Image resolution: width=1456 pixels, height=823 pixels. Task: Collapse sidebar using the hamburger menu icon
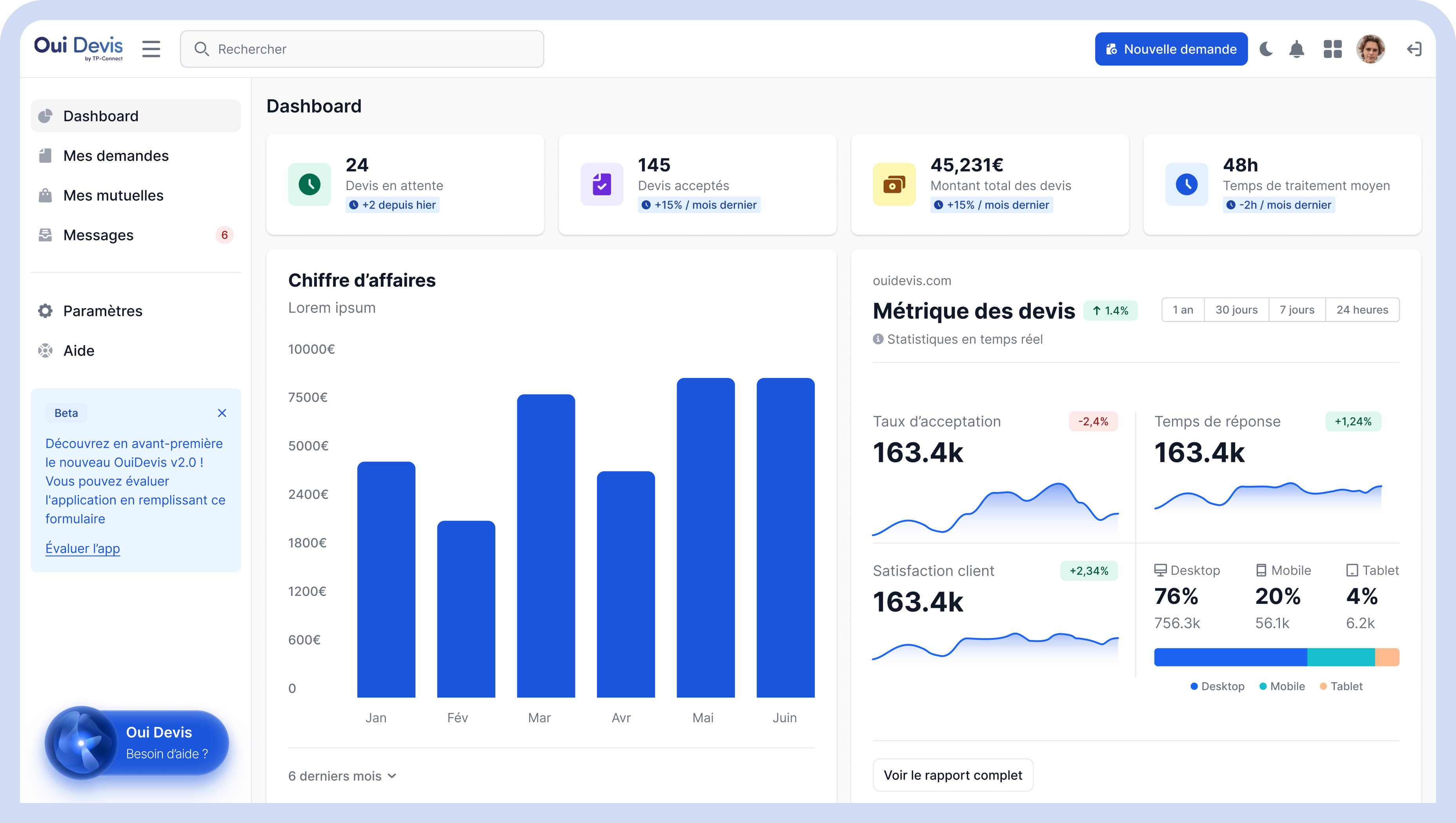click(x=151, y=49)
